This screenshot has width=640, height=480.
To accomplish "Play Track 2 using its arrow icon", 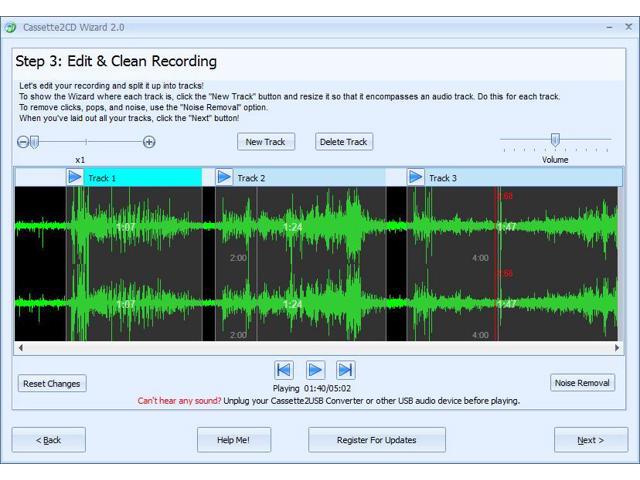I will point(224,178).
